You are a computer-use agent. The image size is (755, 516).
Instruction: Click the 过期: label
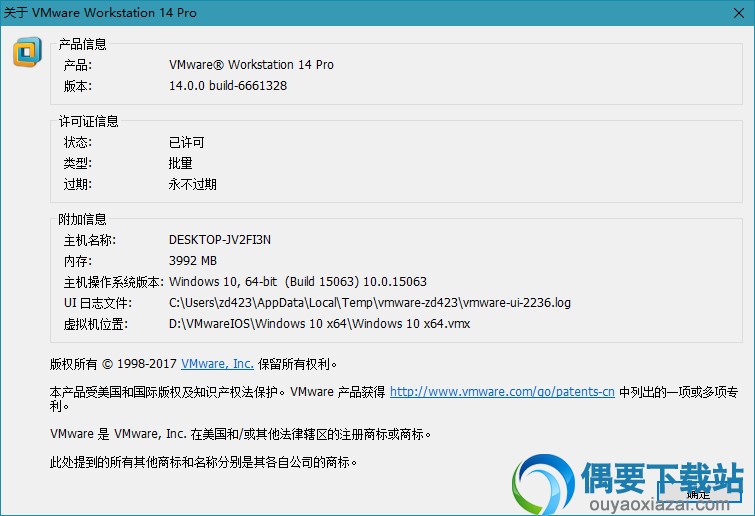[x=78, y=184]
